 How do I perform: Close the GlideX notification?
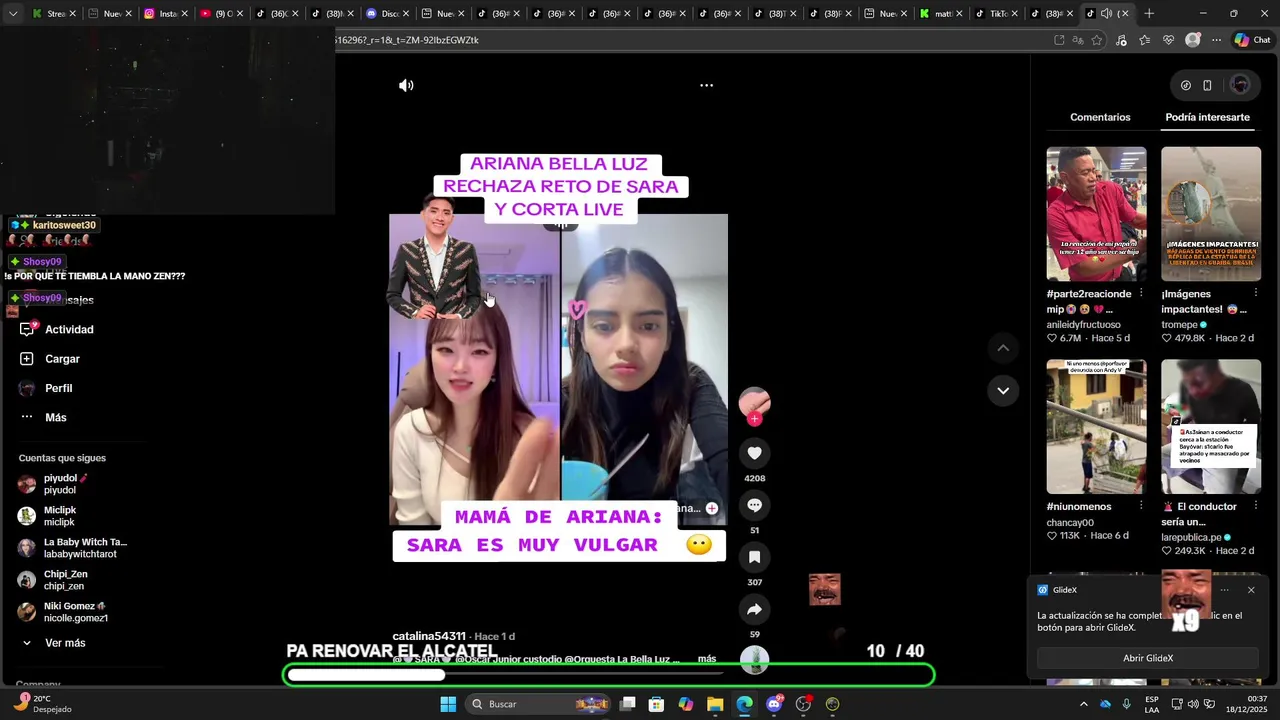[1251, 590]
